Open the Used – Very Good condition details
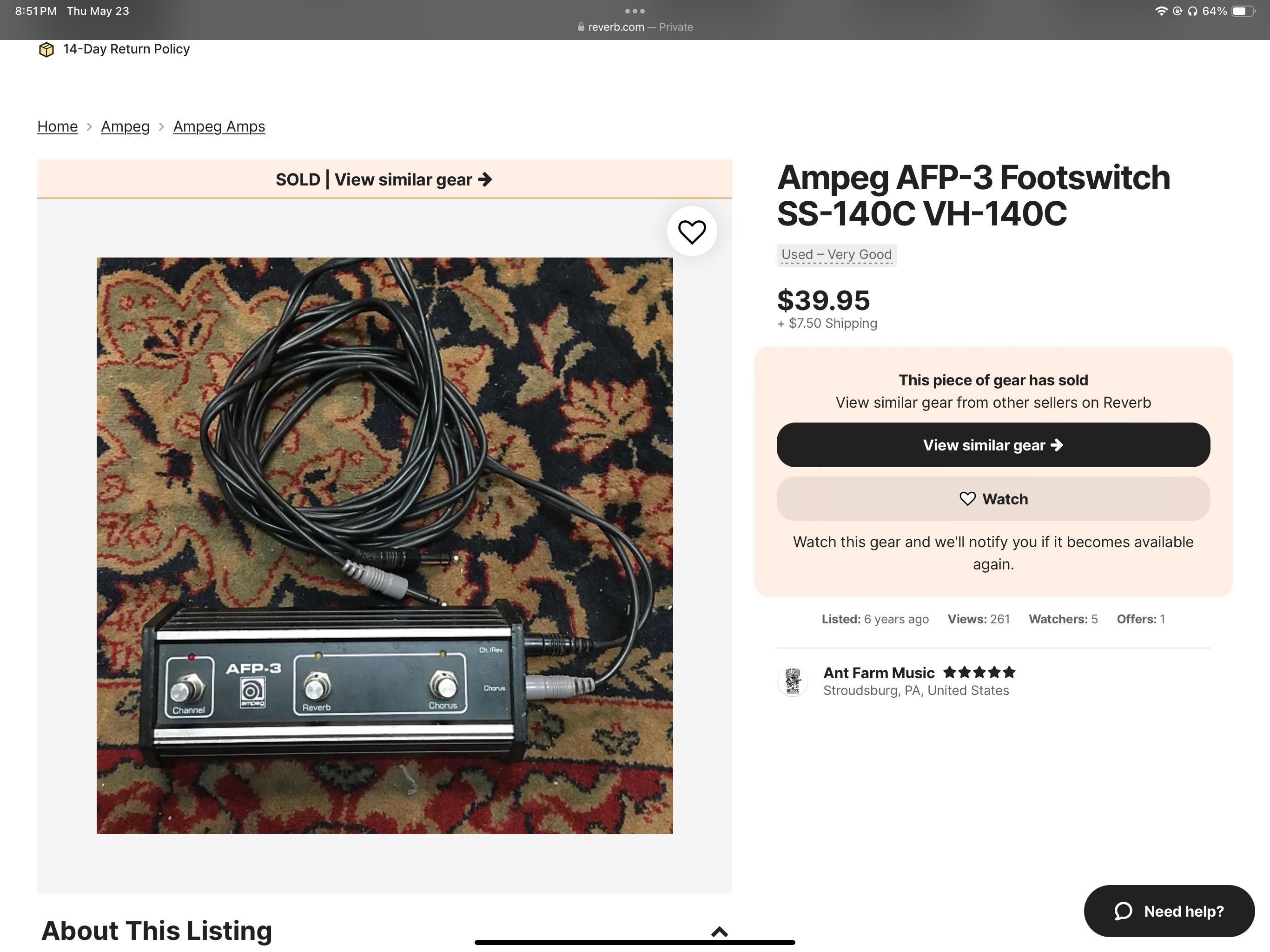1270x952 pixels. 836,254
